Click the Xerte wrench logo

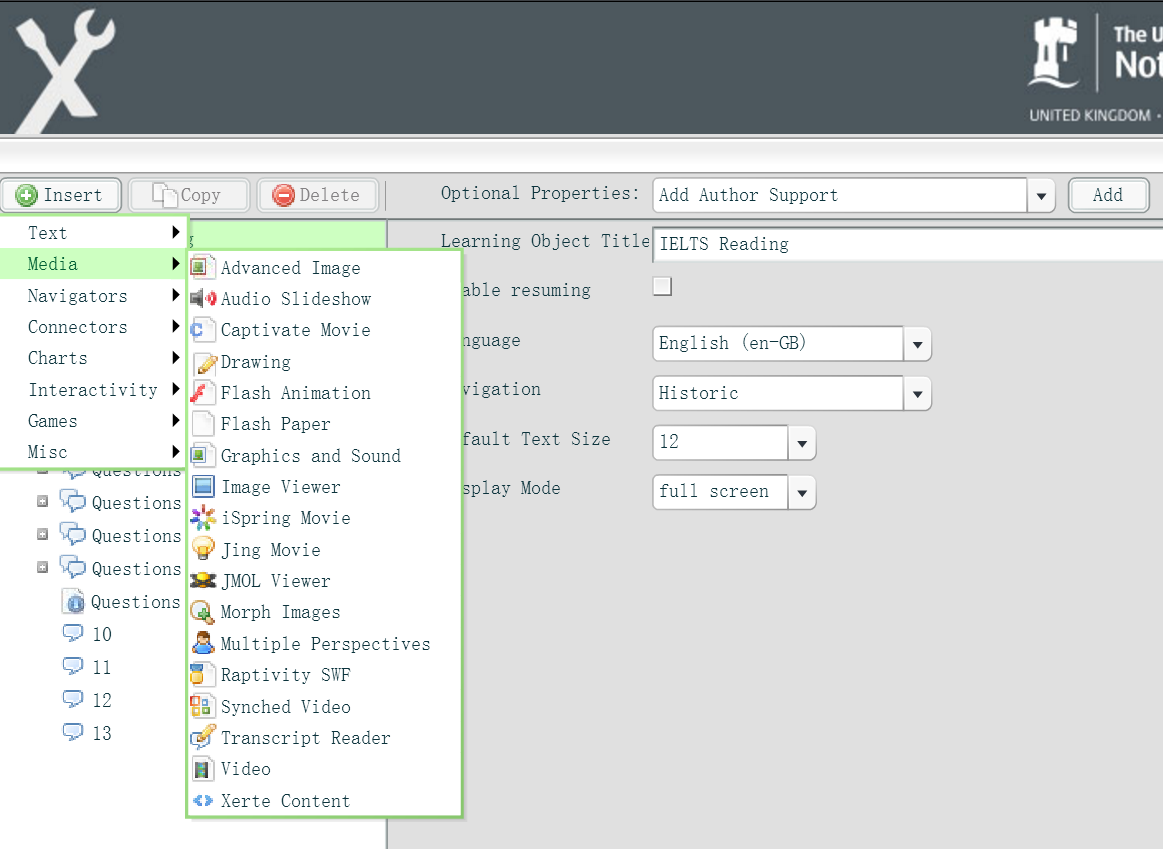(x=65, y=70)
